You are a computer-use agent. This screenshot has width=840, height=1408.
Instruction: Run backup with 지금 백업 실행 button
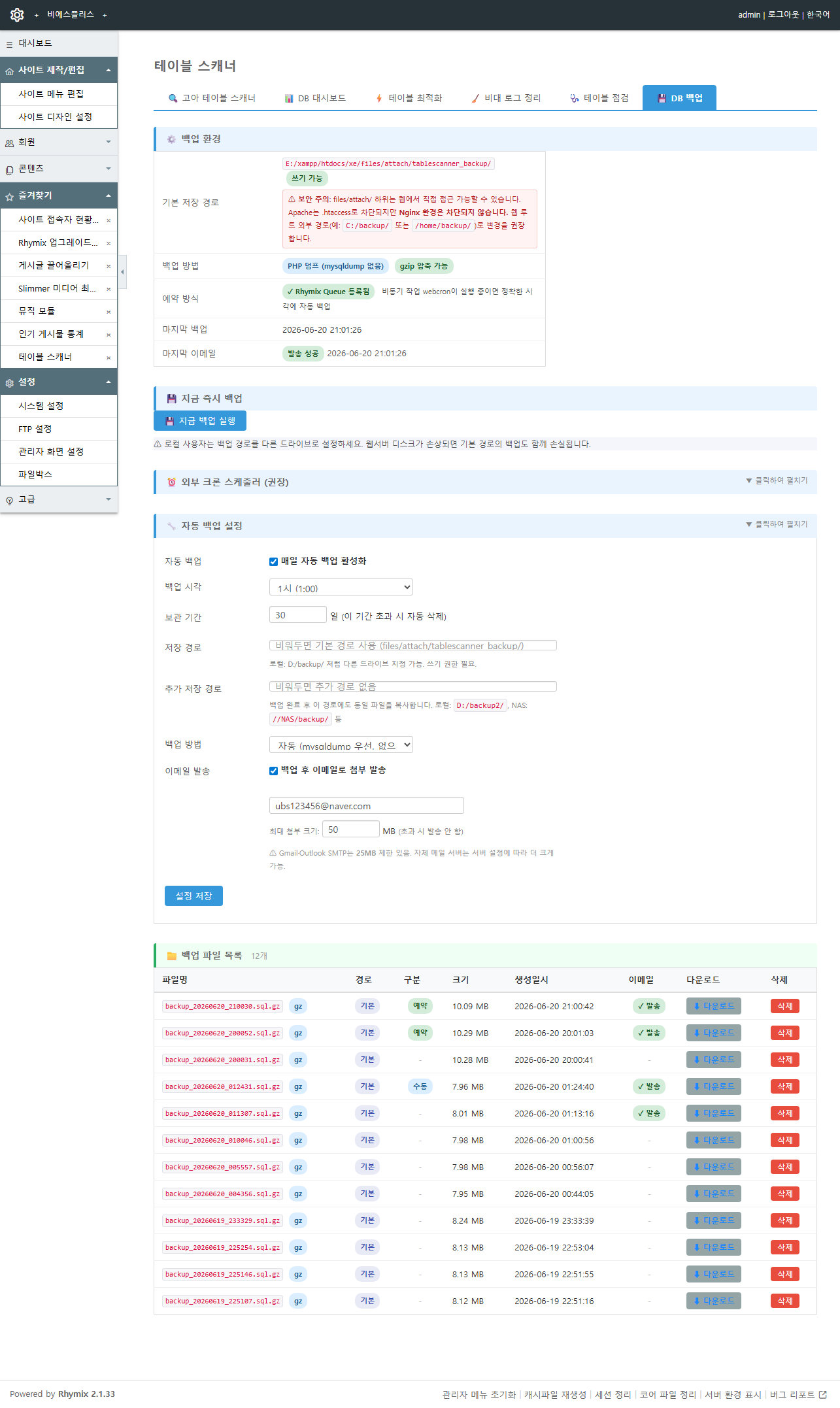200,421
